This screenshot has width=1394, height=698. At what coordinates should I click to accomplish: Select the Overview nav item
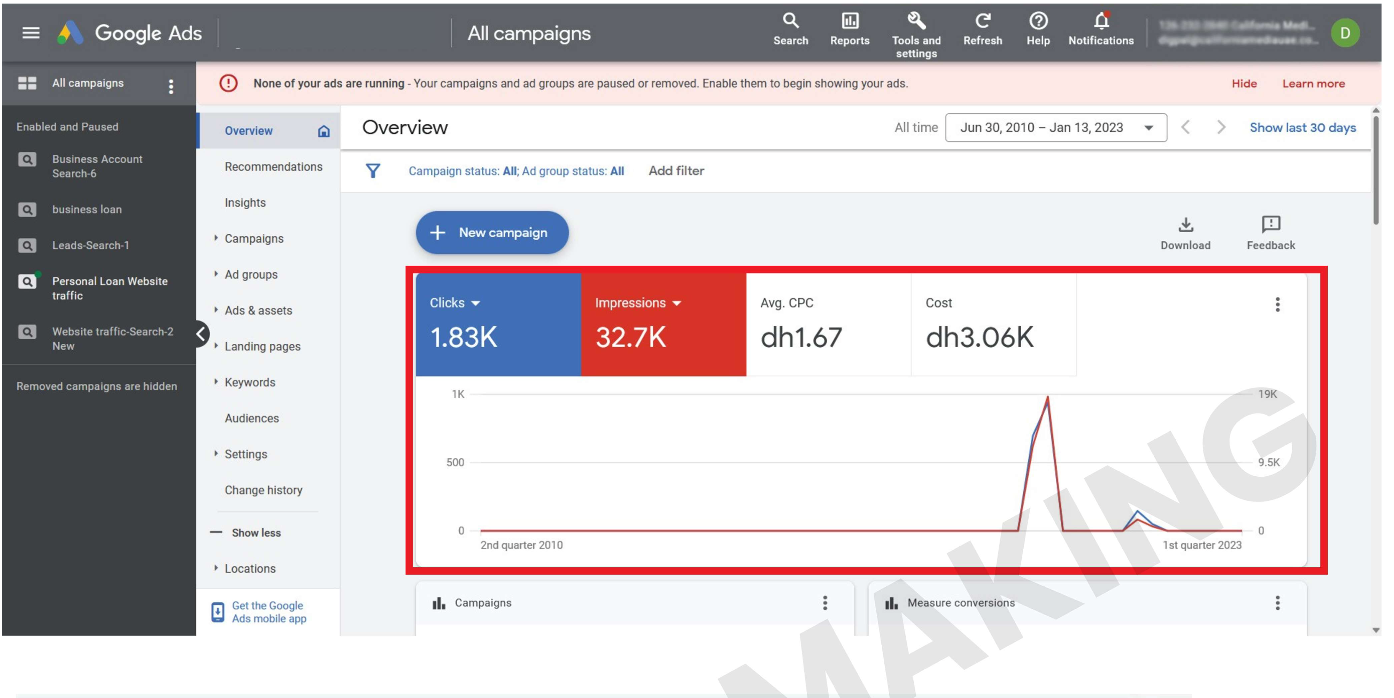pos(268,131)
